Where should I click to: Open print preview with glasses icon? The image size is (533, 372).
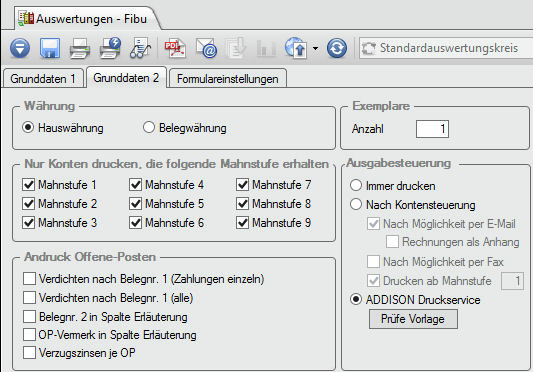[x=140, y=48]
